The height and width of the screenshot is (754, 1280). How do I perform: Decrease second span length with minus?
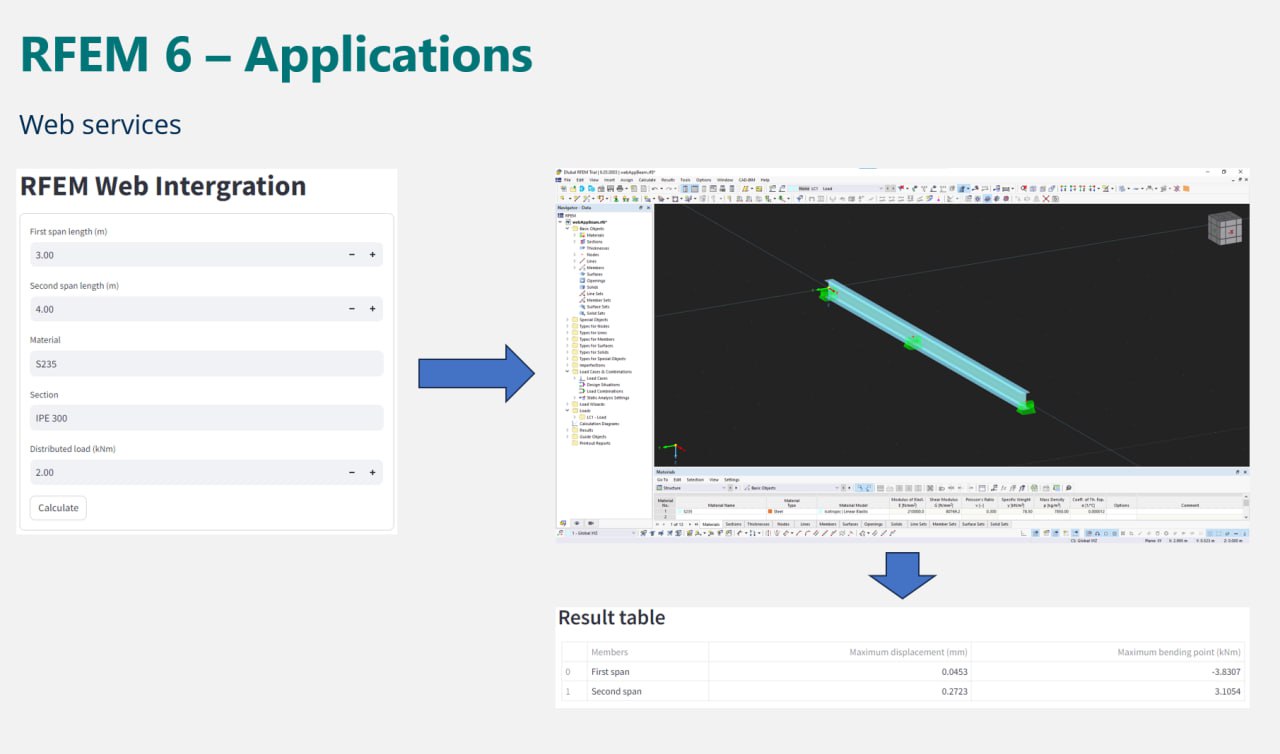(352, 309)
